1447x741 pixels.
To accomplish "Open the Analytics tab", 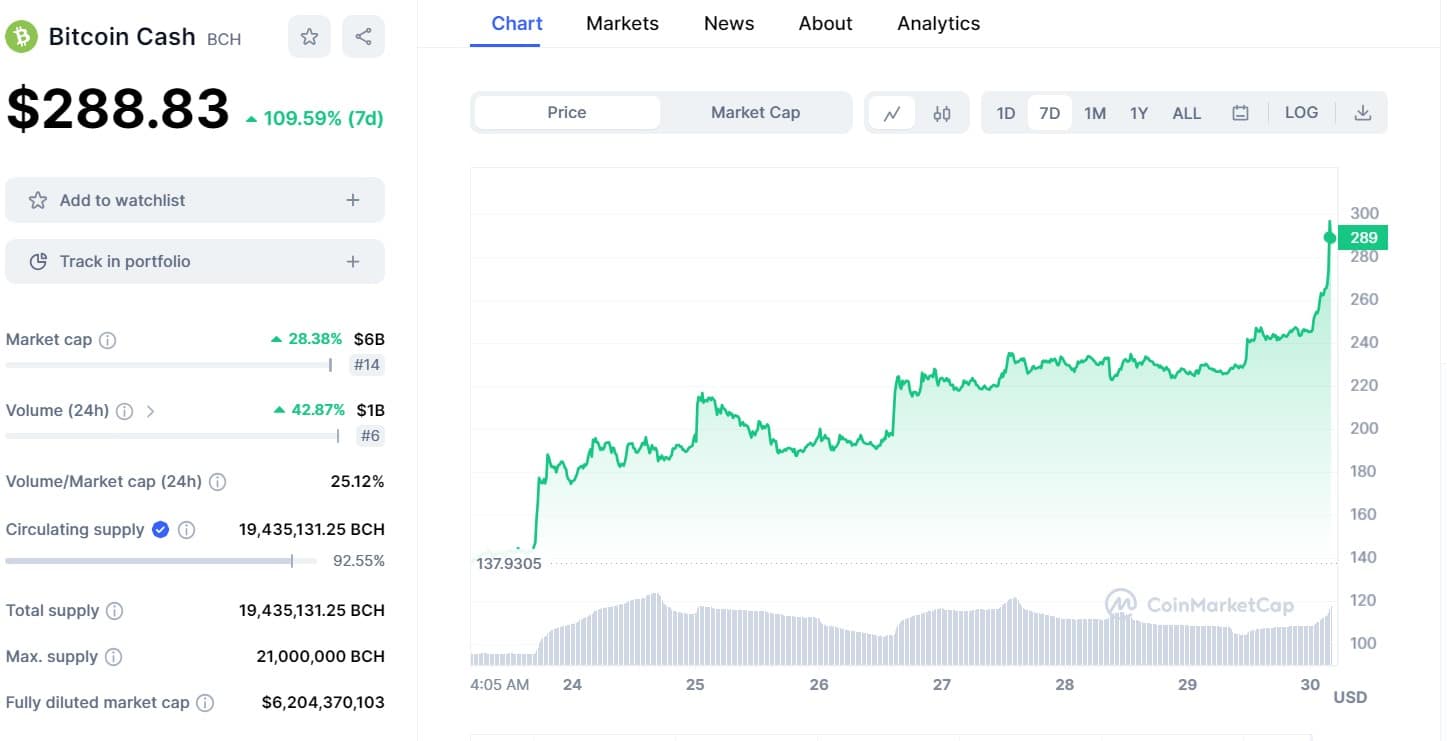I will [x=939, y=24].
